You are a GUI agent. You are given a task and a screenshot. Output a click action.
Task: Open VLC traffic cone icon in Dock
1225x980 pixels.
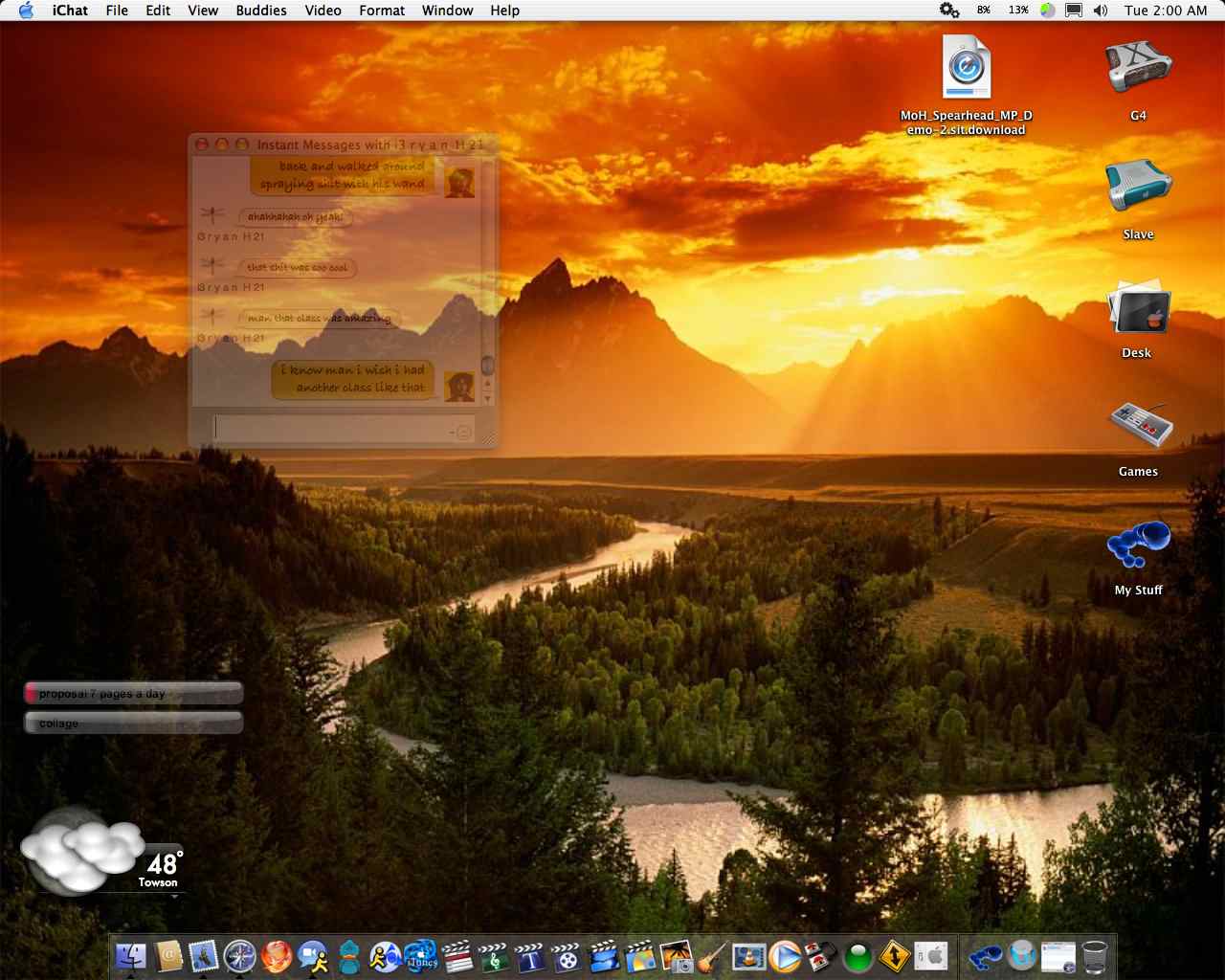[x=747, y=955]
